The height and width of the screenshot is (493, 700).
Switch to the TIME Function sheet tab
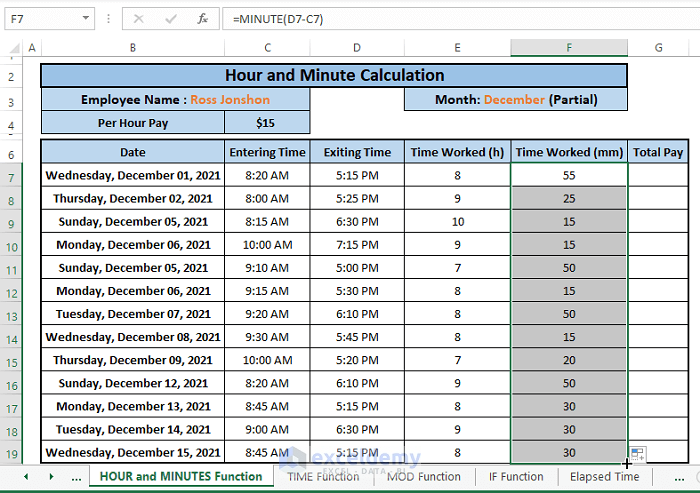323,476
